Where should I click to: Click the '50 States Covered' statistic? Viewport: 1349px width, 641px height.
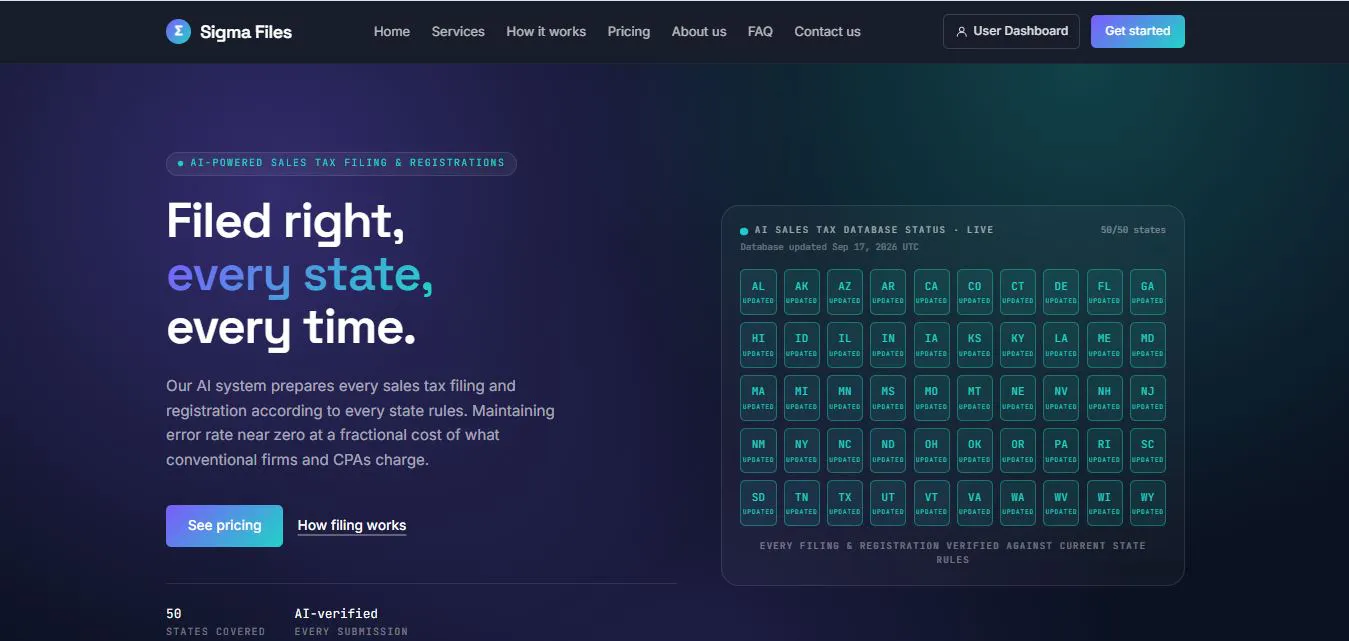(x=216, y=622)
